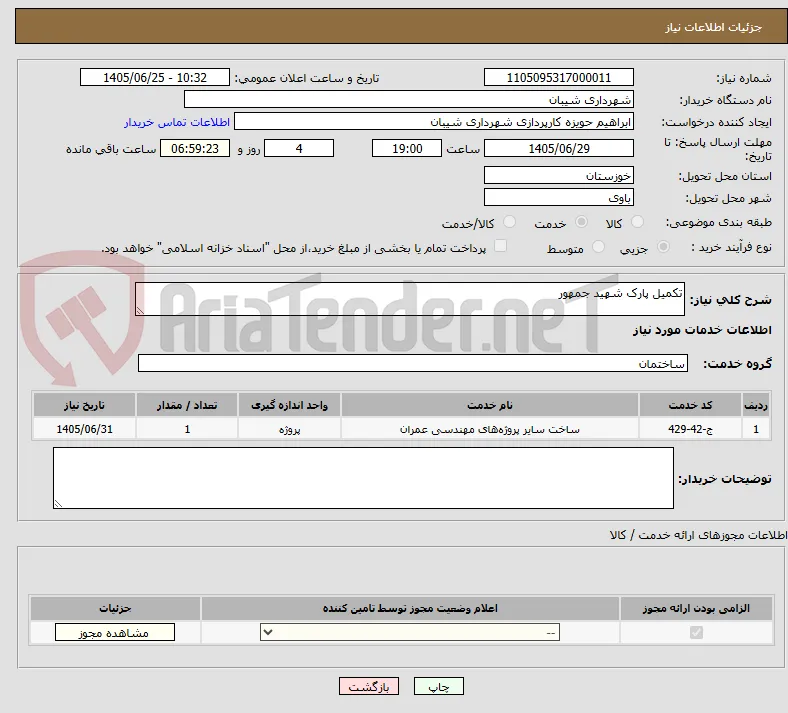Click the buyer notes resize handle

coord(58,503)
